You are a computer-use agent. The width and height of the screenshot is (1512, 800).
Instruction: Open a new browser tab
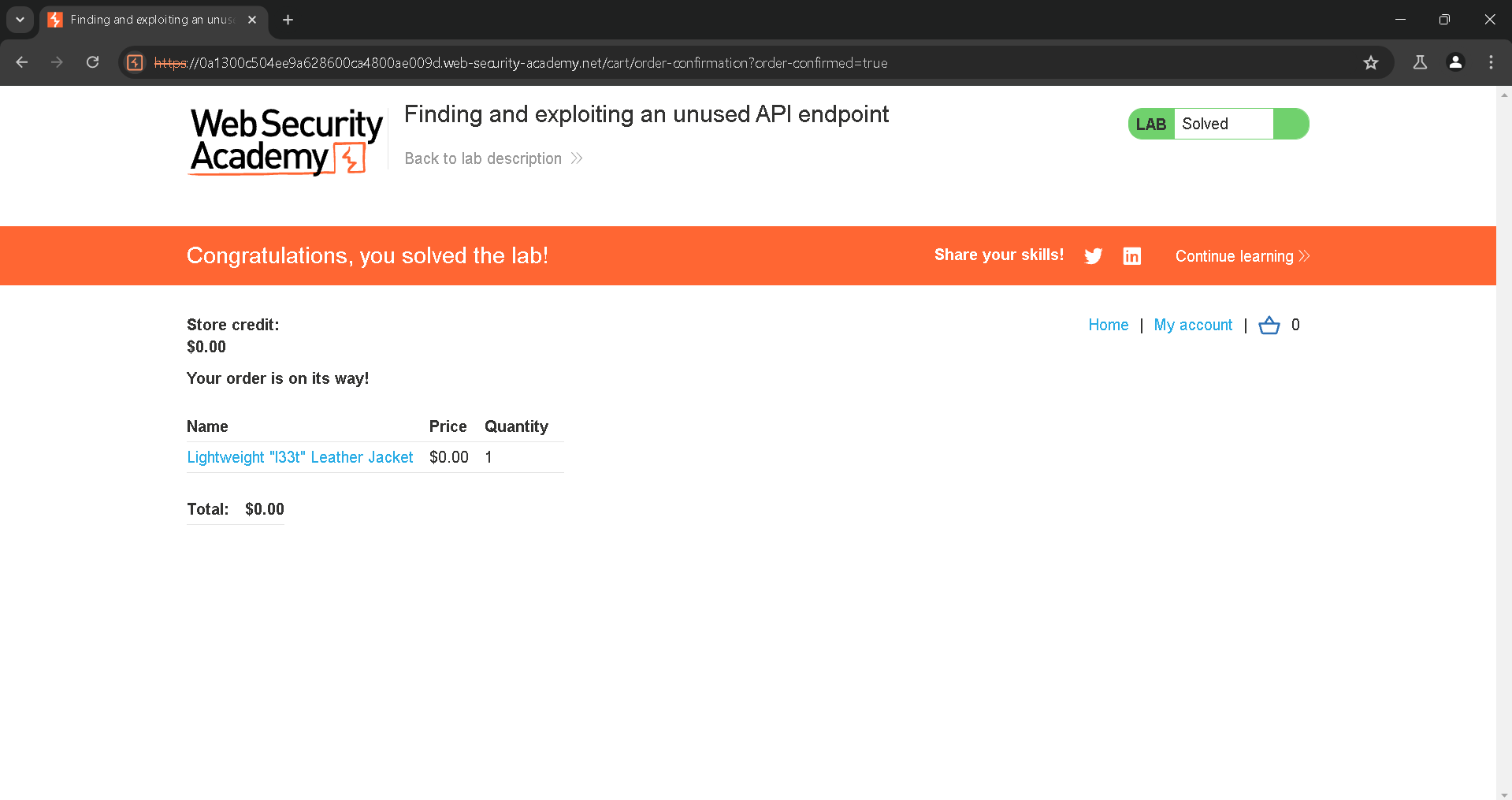pos(288,20)
